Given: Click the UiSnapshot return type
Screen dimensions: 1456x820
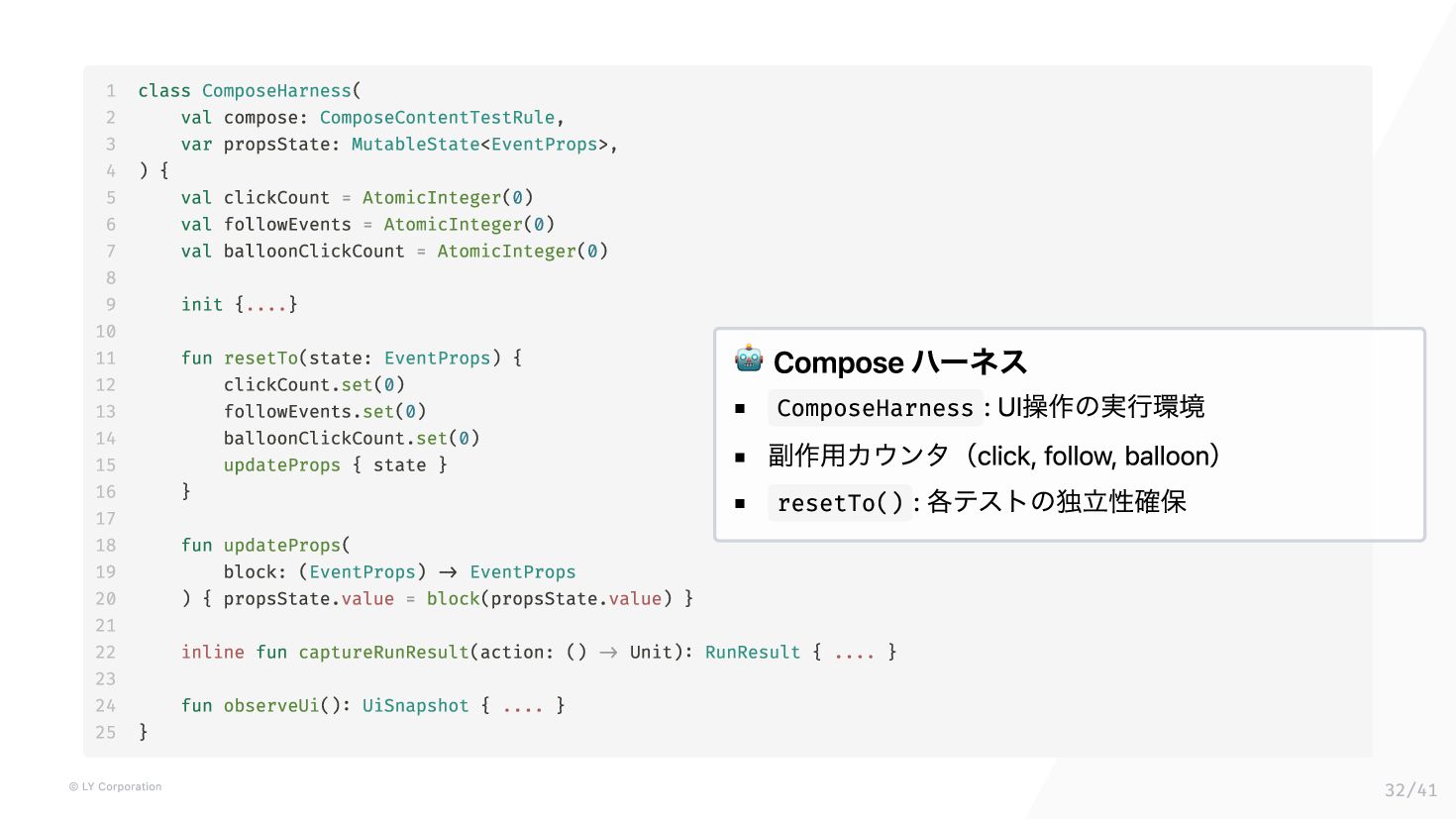Looking at the screenshot, I should click(416, 706).
